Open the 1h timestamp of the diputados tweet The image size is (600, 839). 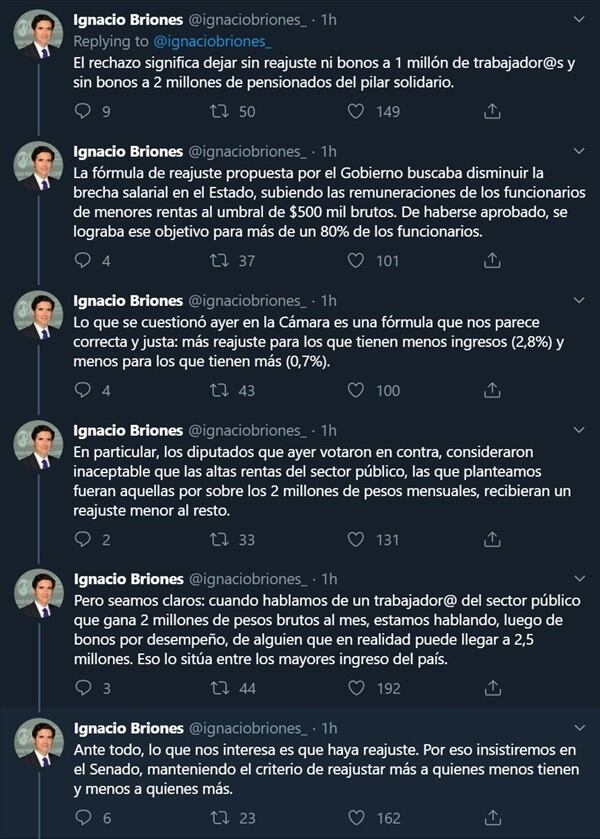click(x=328, y=431)
